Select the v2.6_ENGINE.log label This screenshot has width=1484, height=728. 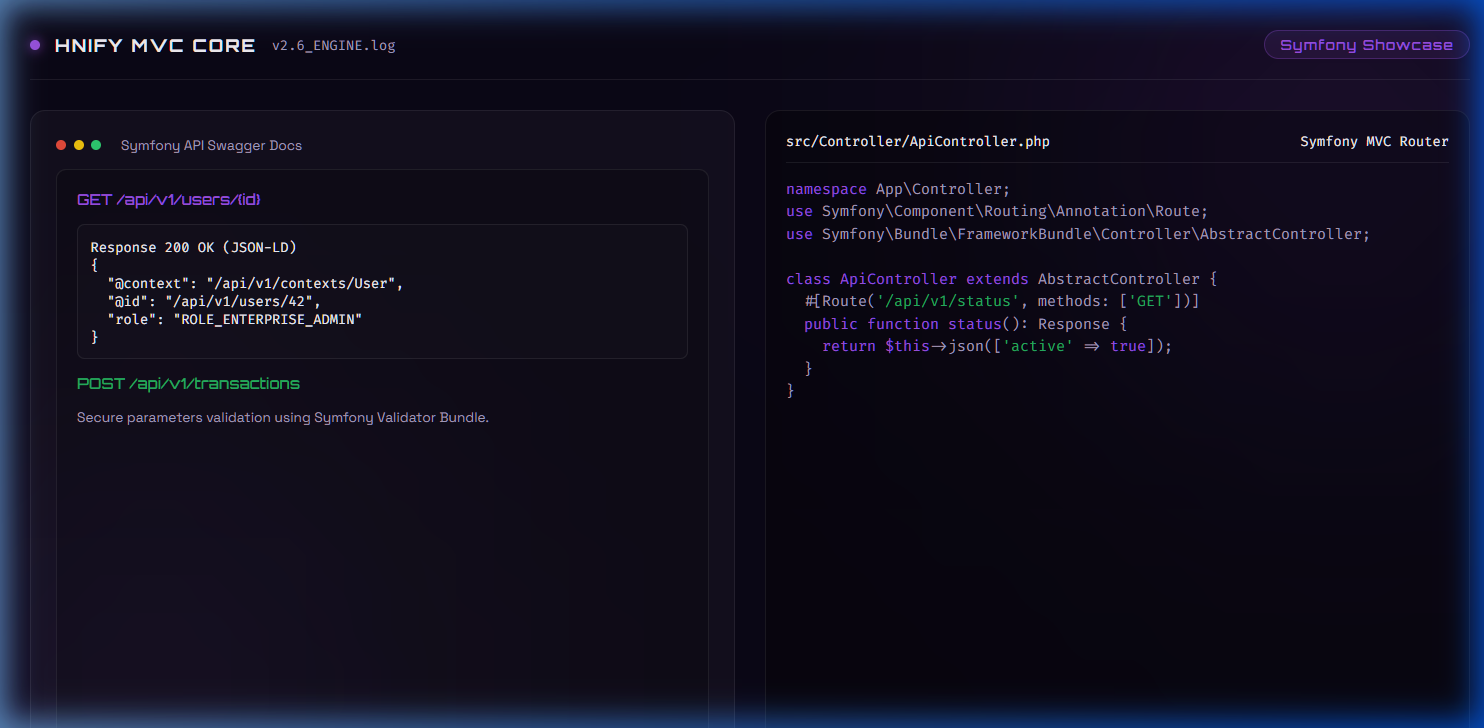[x=334, y=46]
